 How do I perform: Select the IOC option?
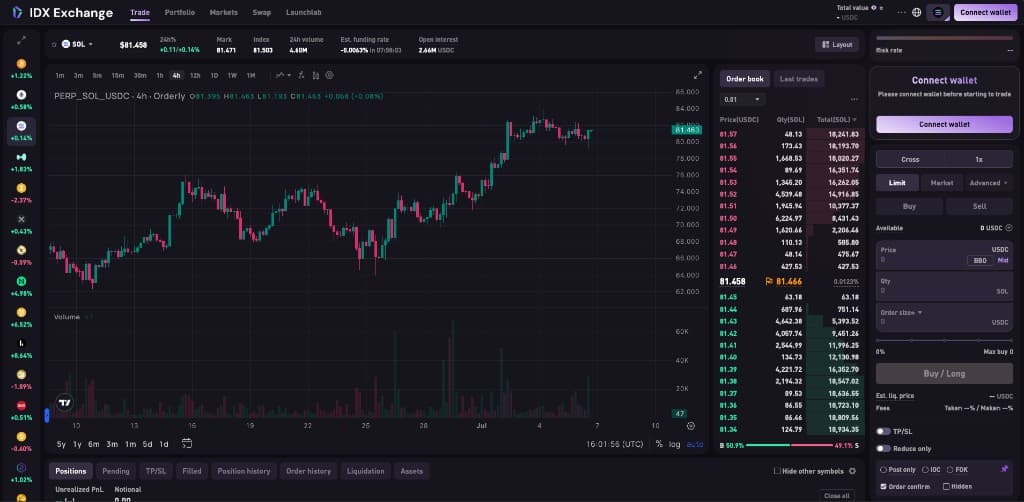[x=933, y=469]
